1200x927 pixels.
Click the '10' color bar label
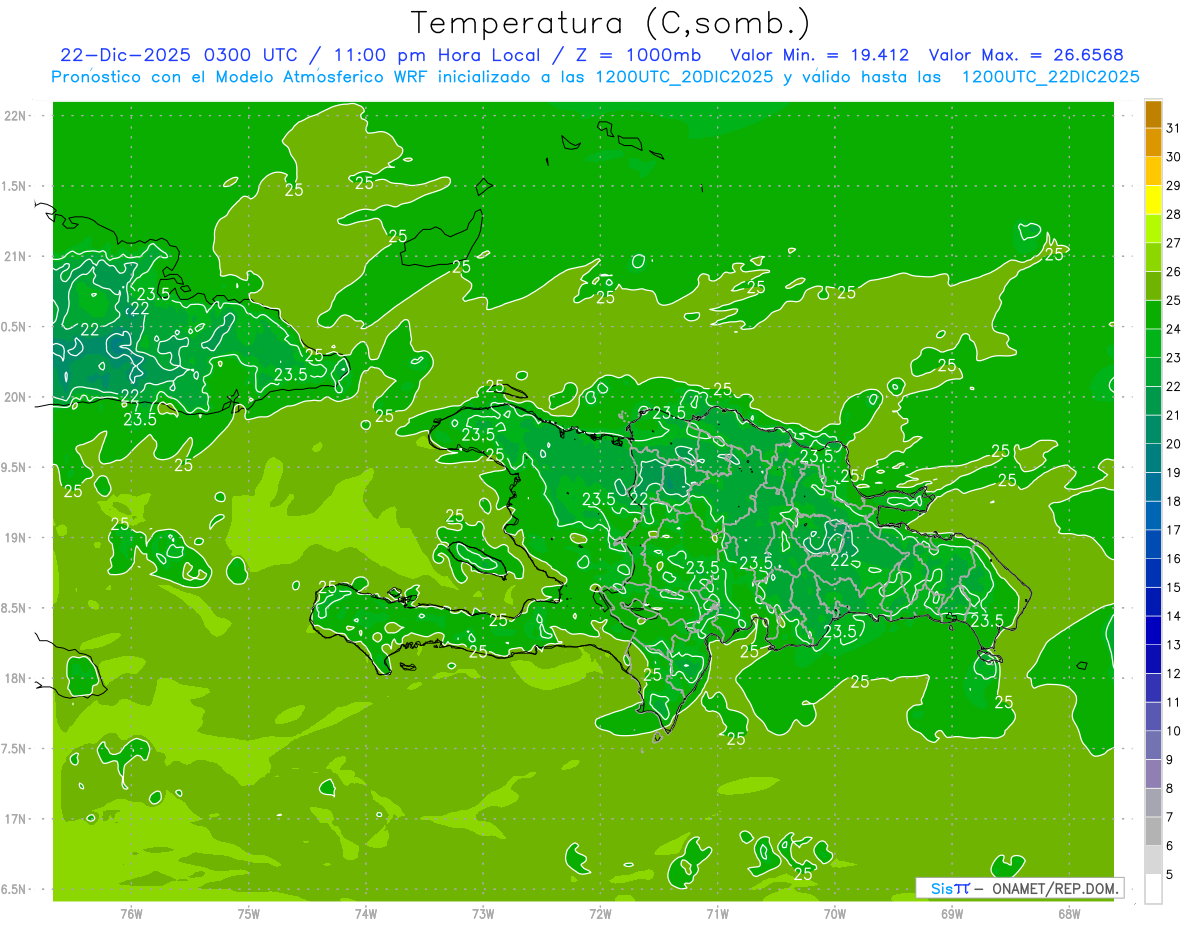1174,731
